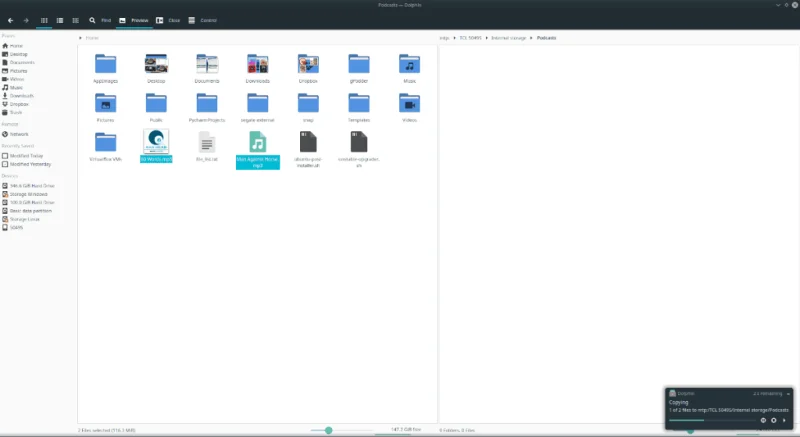Click the copying progress bar

(x=712, y=420)
